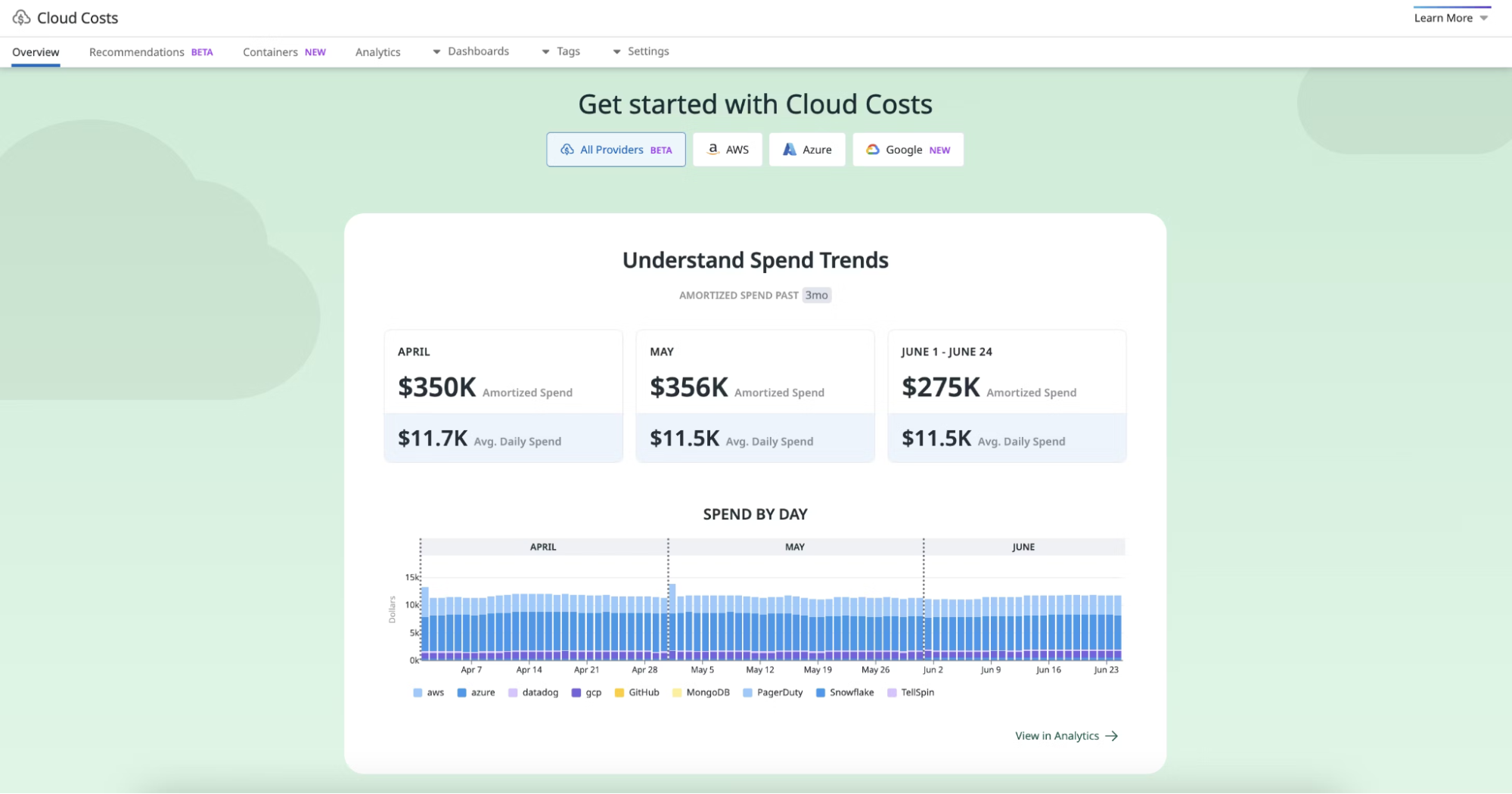Change the 3mo time range selector
The height and width of the screenshot is (794, 1512).
click(816, 295)
